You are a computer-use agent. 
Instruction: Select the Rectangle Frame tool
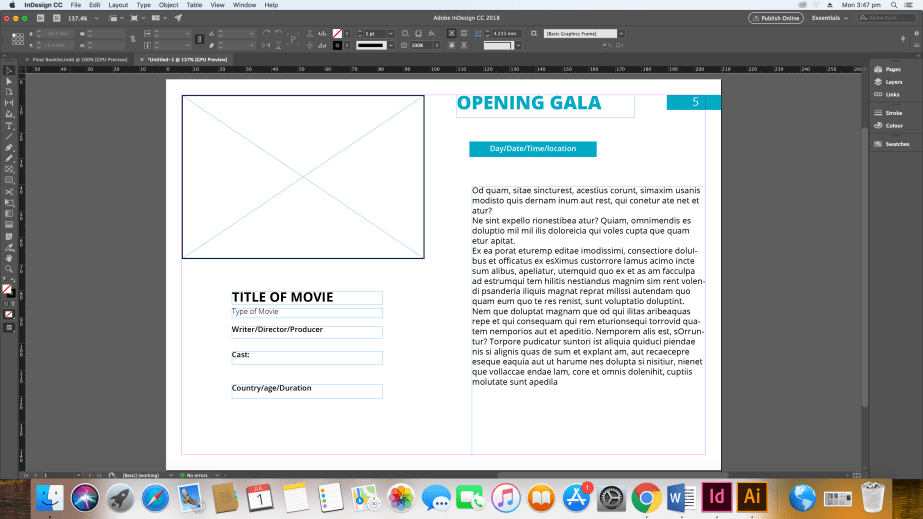pyautogui.click(x=9, y=169)
